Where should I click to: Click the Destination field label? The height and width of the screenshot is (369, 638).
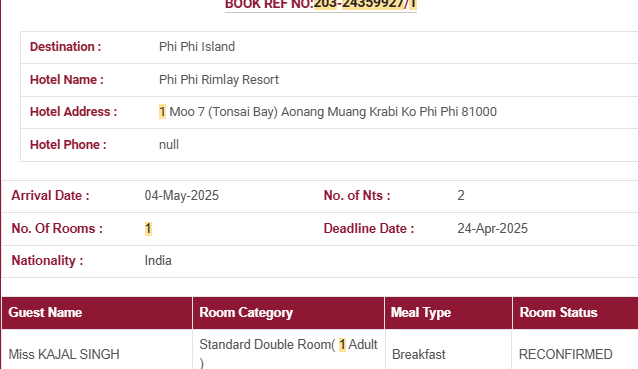[x=66, y=47]
